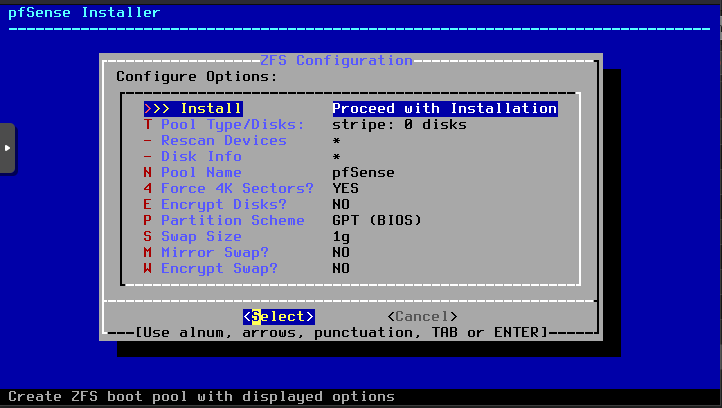Click the 'GPT (BIOS)' value

coord(377,220)
